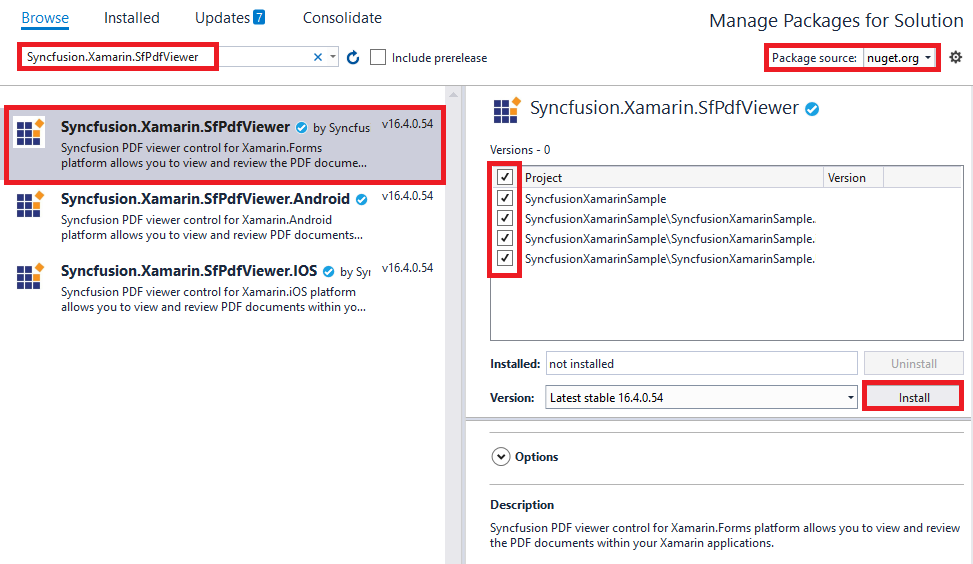Click 'Manage Packages for Solution' title
This screenshot has height=564, width=973.
(x=836, y=20)
